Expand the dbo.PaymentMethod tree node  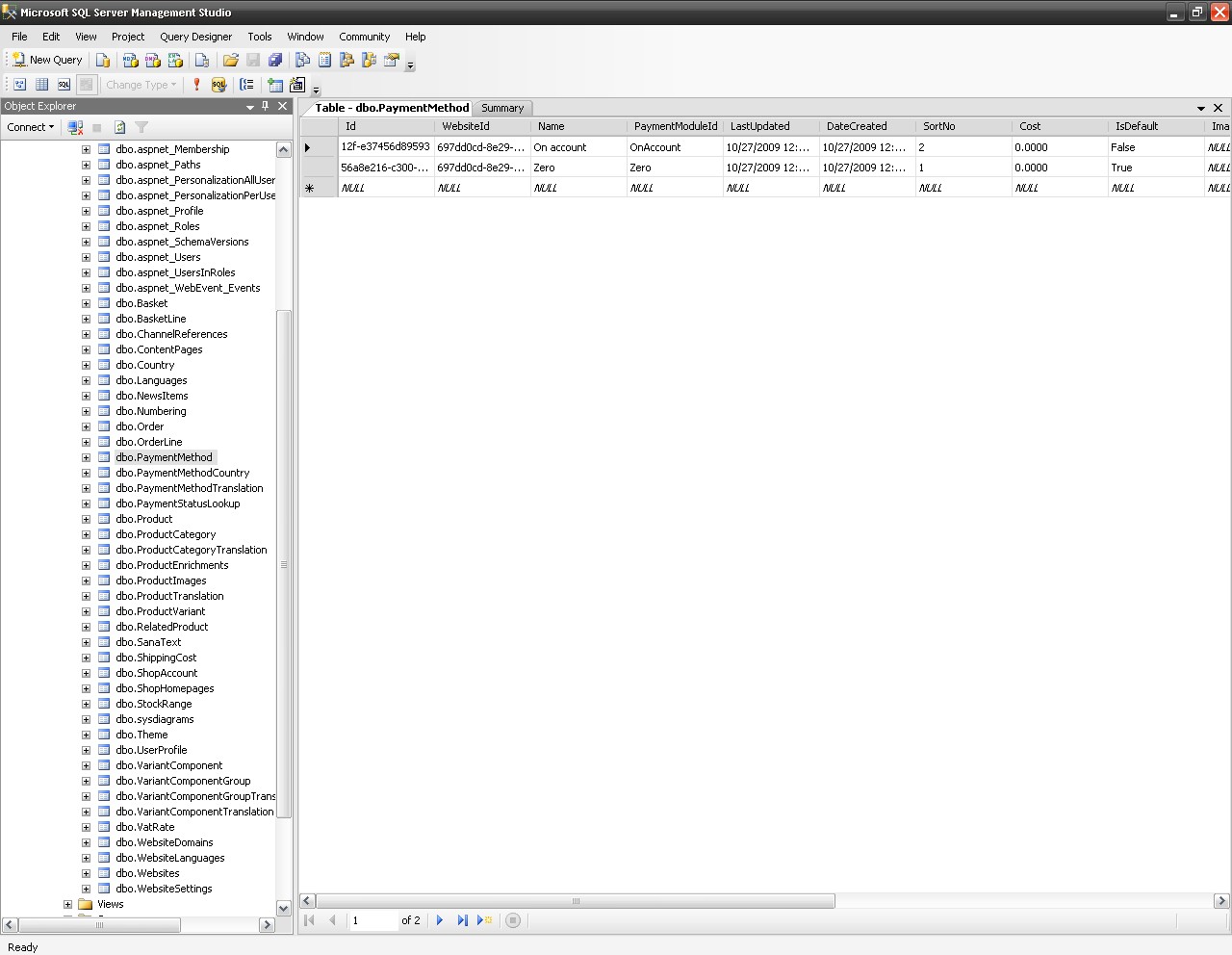tap(86, 457)
